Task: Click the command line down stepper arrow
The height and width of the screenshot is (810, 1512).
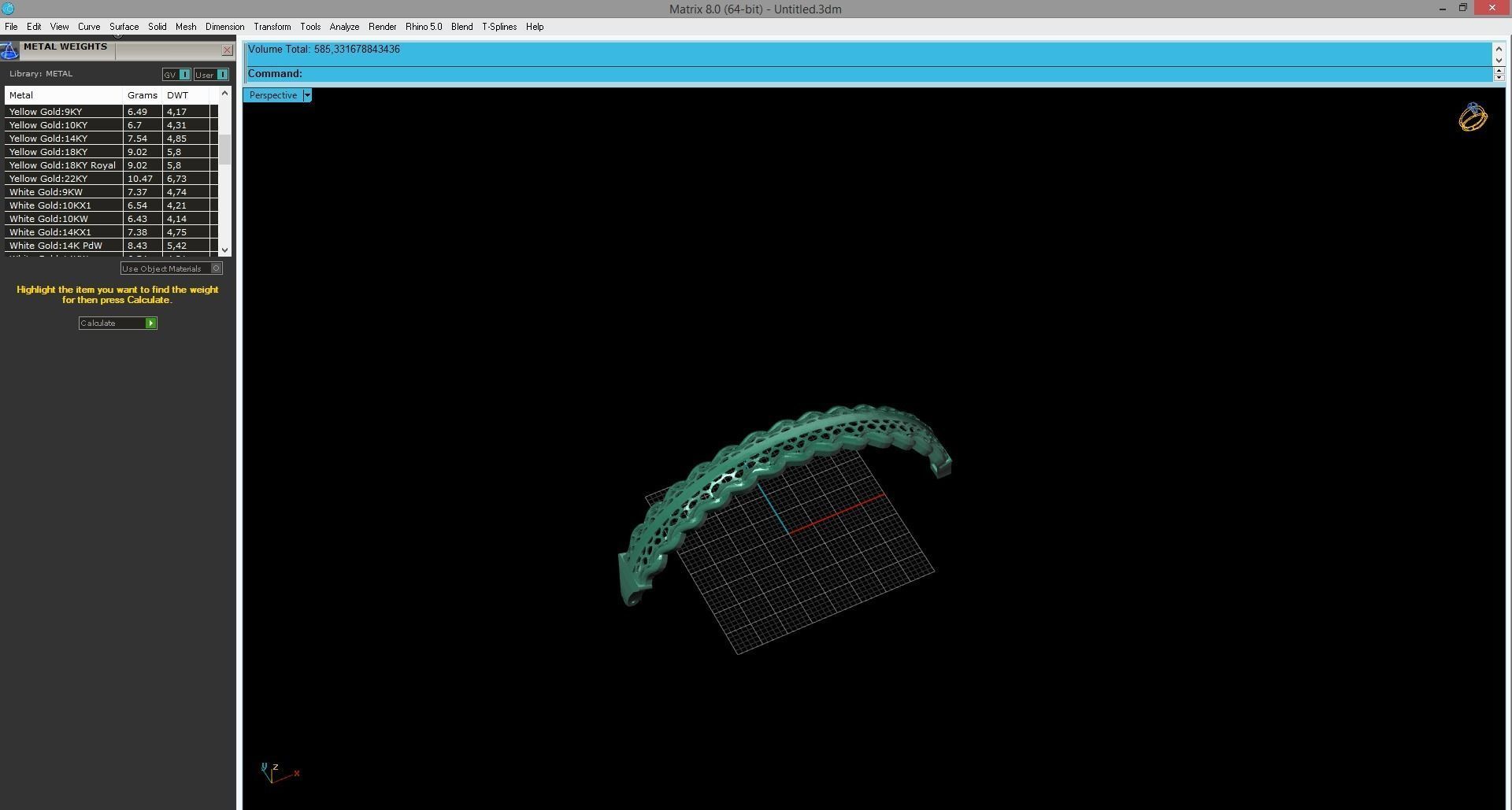Action: click(1499, 77)
